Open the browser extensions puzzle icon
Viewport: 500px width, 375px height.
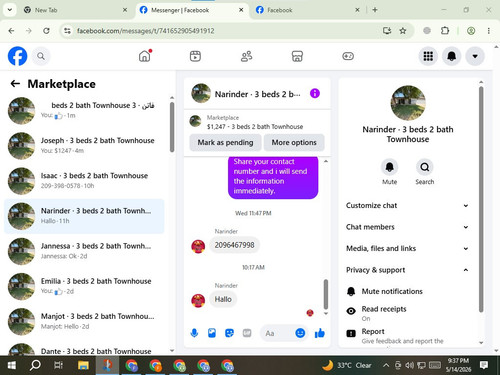point(445,31)
